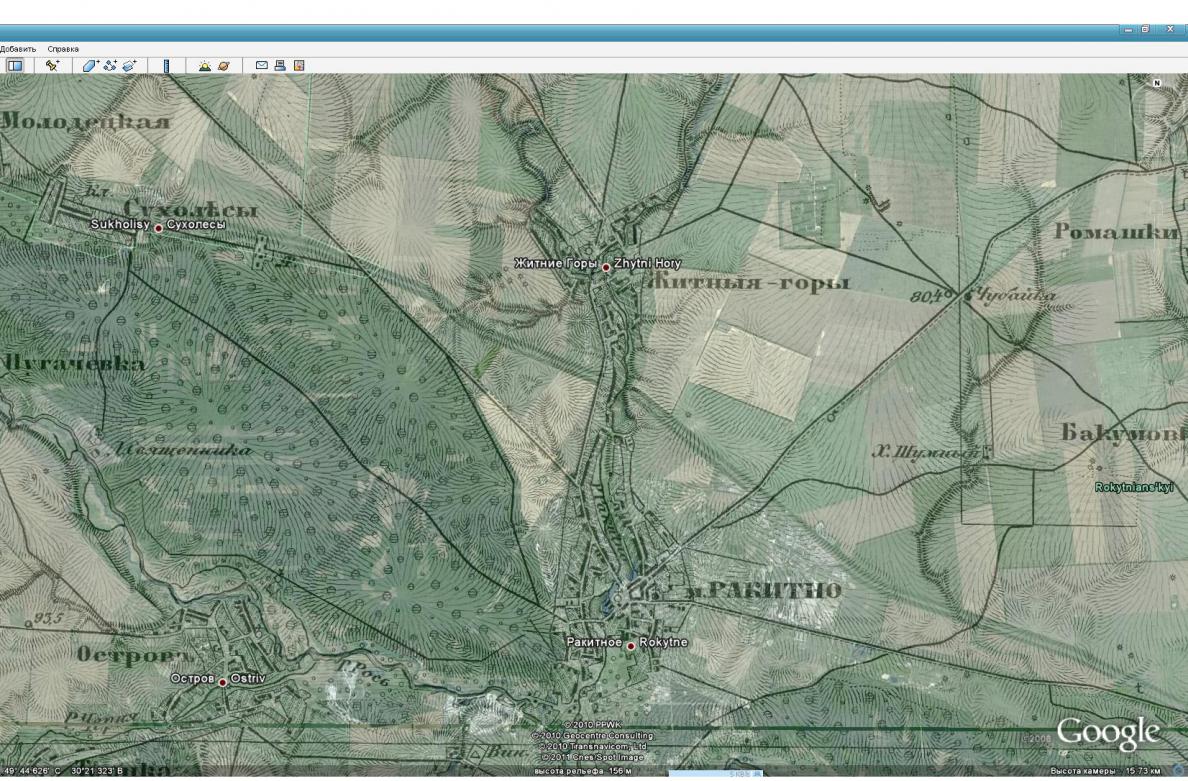Viewport: 1188px width, 781px height.
Task: Add an image overlay with toolbar icon
Action: [x=130, y=66]
